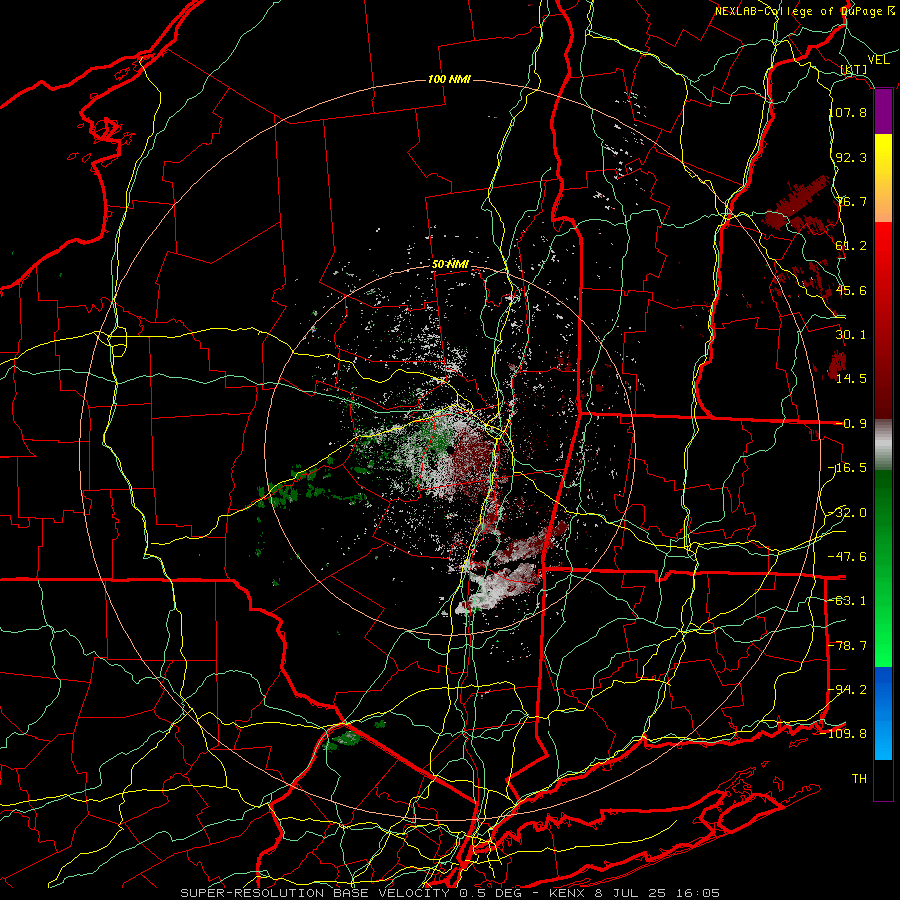The image size is (900, 900).
Task: Click the 92.3 velocity scale value
Action: (851, 157)
